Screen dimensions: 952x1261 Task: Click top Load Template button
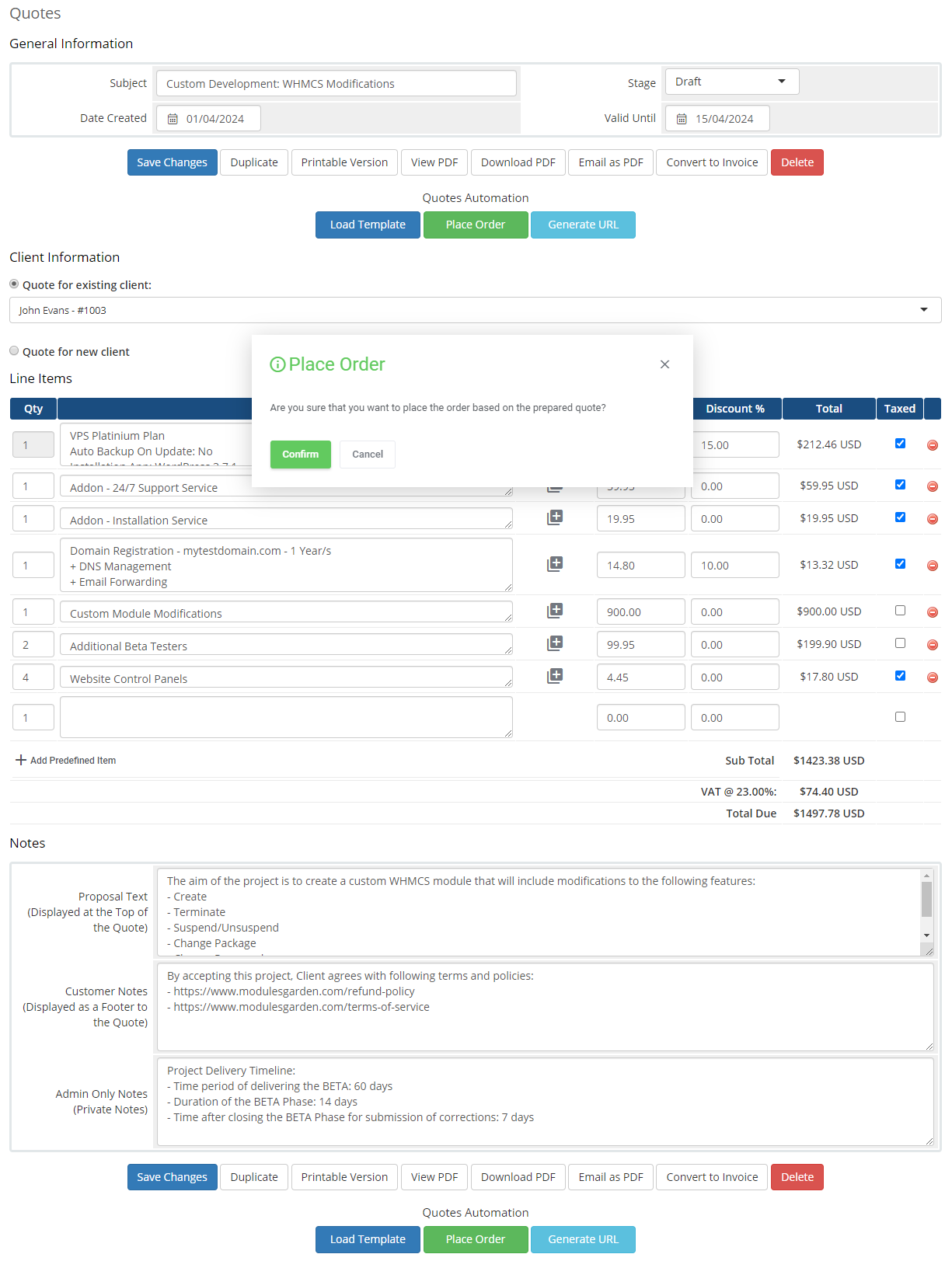368,225
